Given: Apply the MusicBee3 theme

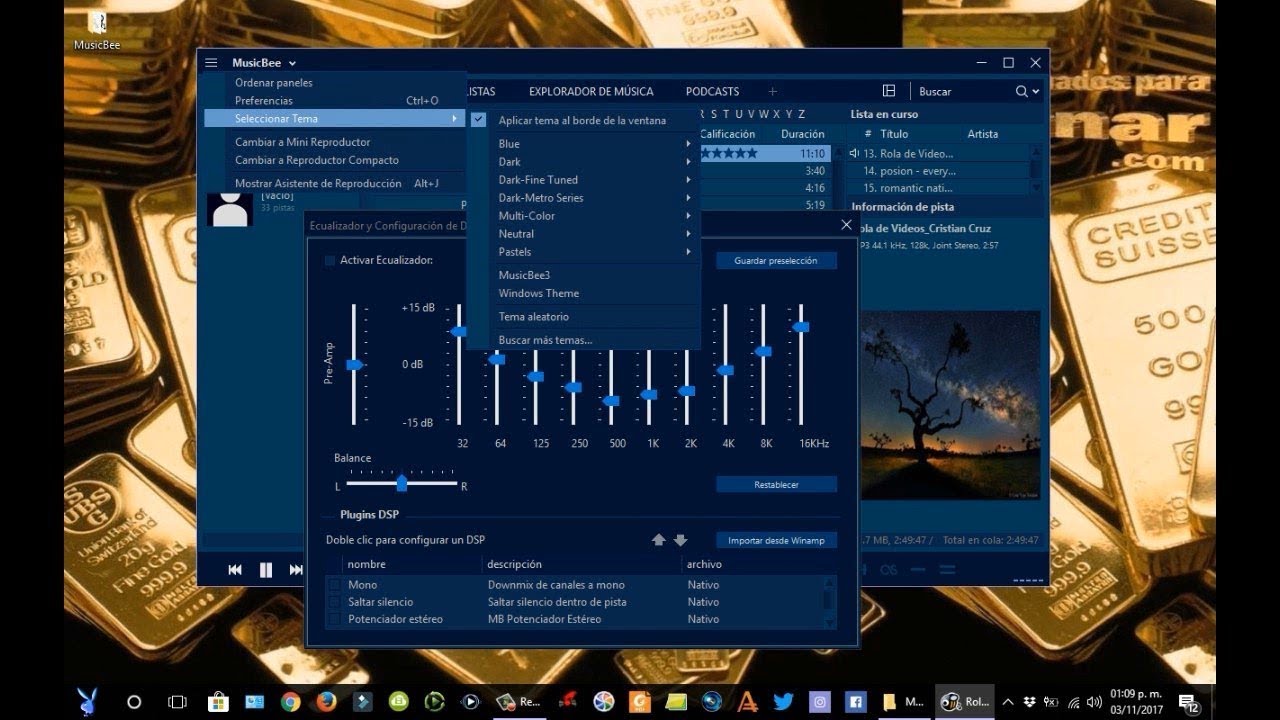Looking at the screenshot, I should tap(583, 275).
